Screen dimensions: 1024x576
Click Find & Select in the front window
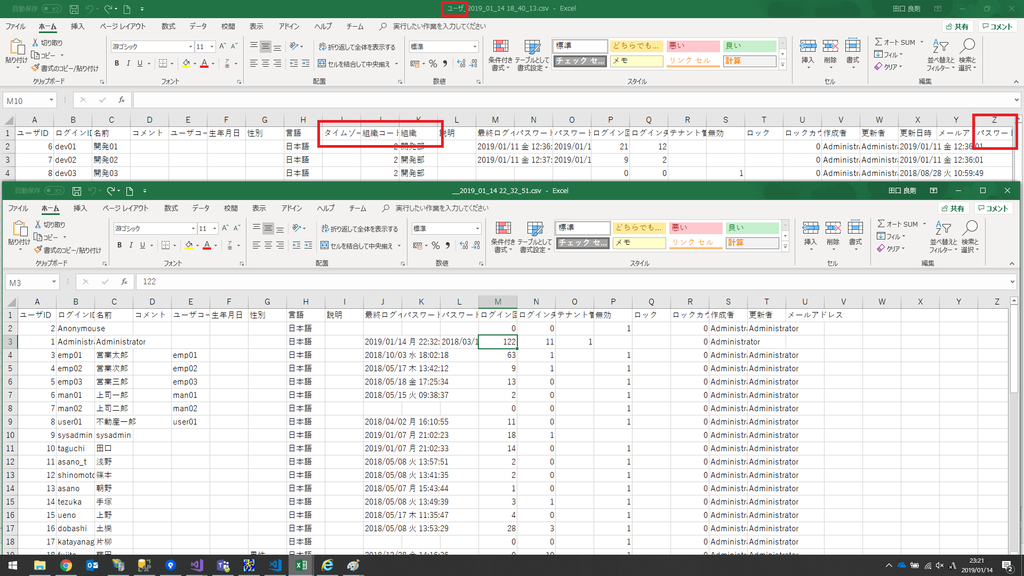tap(970, 236)
